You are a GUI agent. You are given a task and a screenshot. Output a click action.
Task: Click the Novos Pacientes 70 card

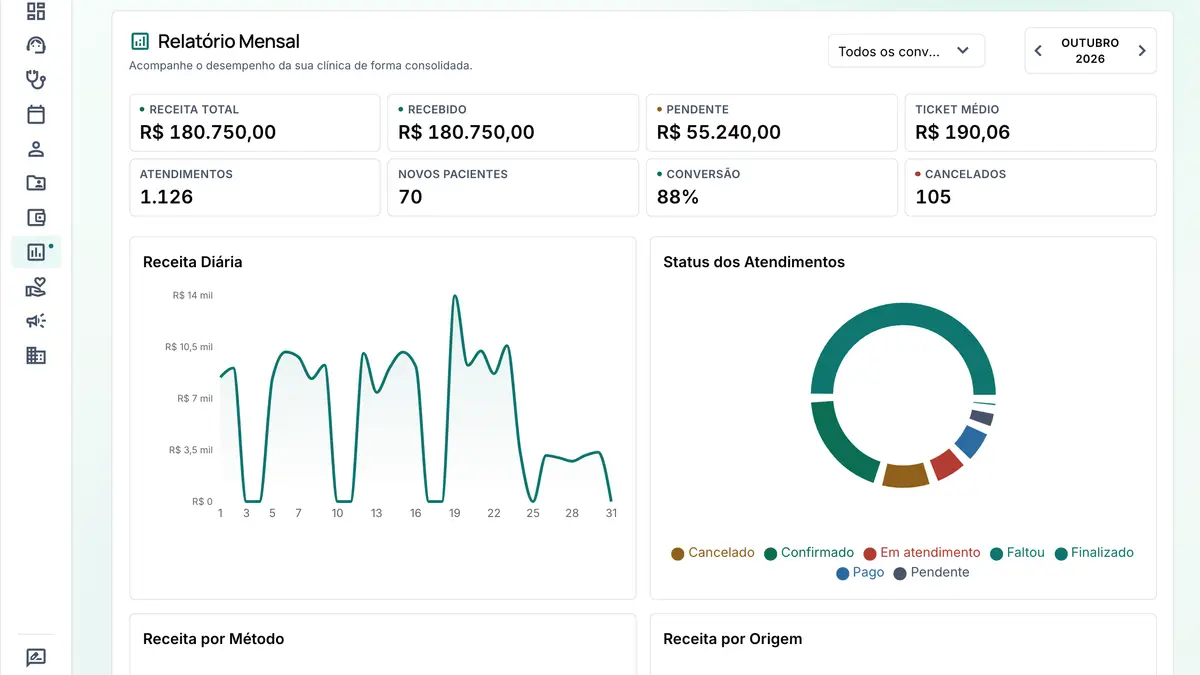513,188
